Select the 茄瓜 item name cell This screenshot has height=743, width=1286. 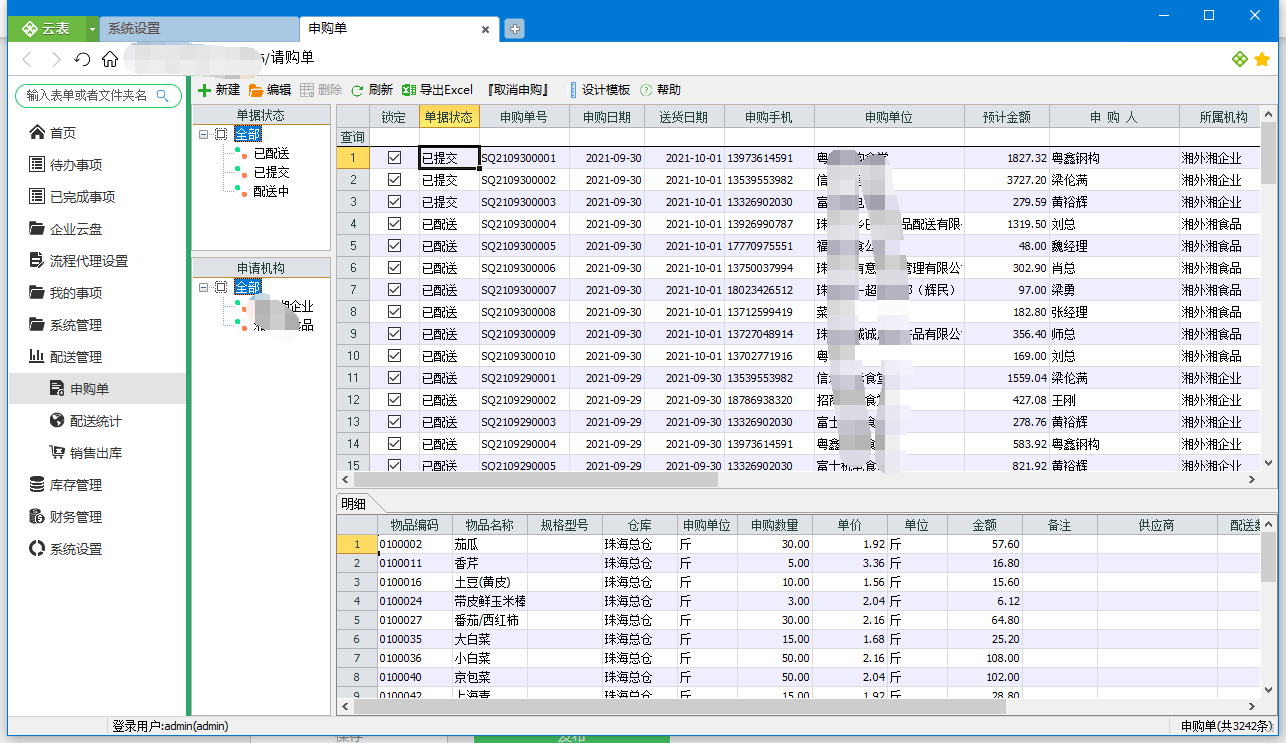click(x=490, y=544)
